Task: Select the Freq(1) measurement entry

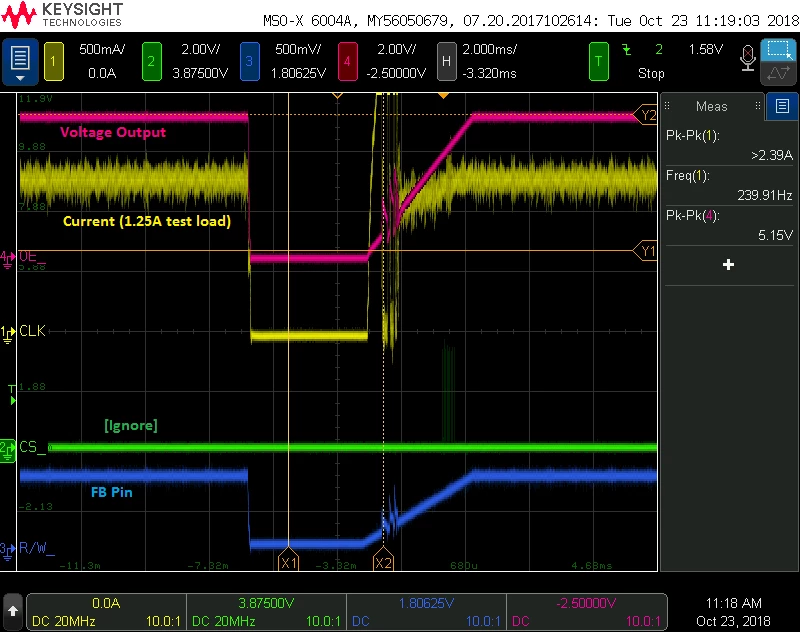Action: 730,185
